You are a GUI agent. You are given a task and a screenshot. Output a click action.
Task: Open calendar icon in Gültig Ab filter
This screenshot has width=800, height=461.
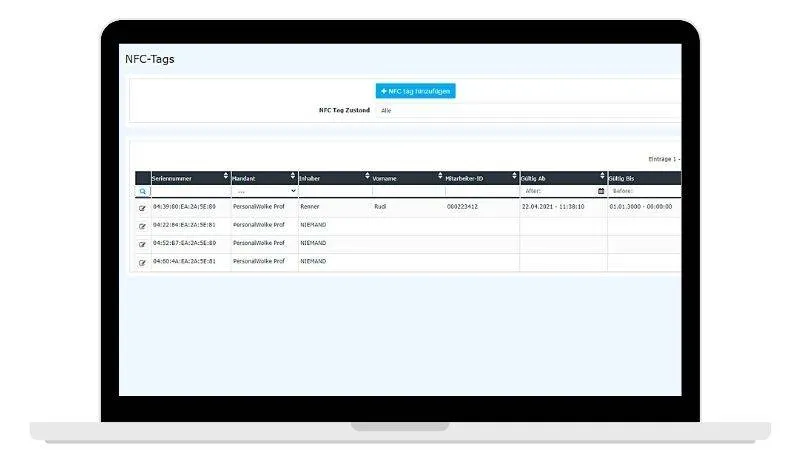pyautogui.click(x=601, y=190)
